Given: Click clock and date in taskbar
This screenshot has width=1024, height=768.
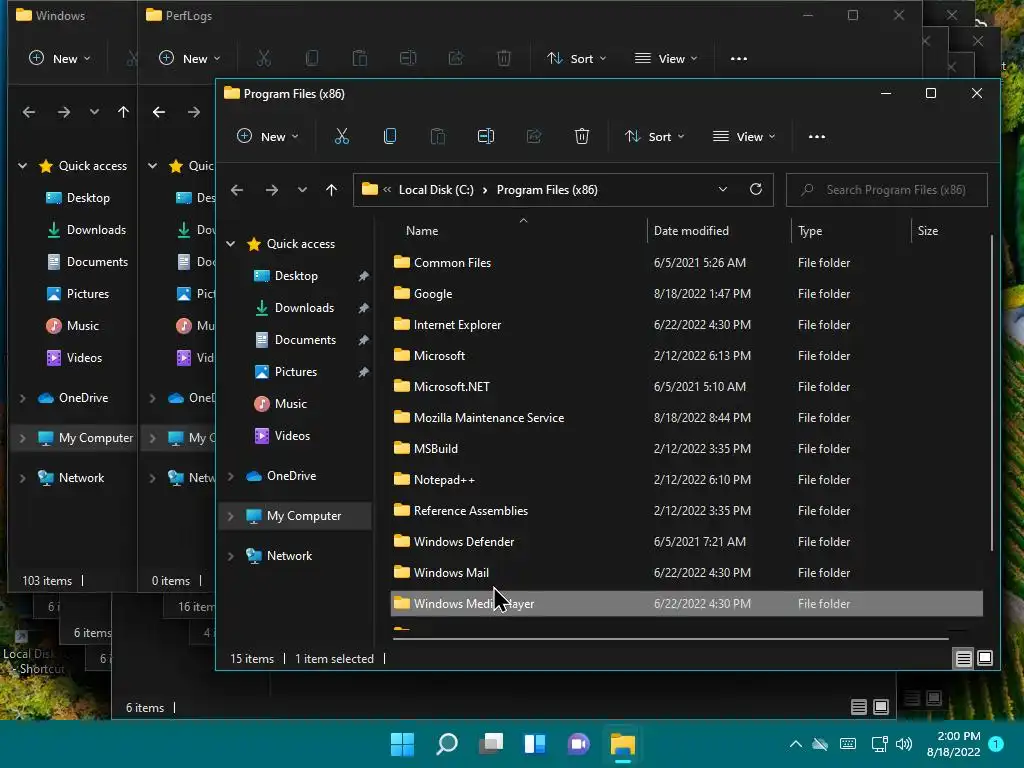Looking at the screenshot, I should point(953,744).
